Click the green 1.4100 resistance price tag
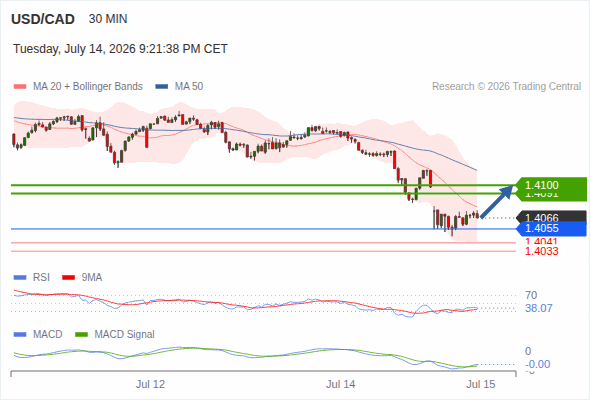 click(550, 185)
